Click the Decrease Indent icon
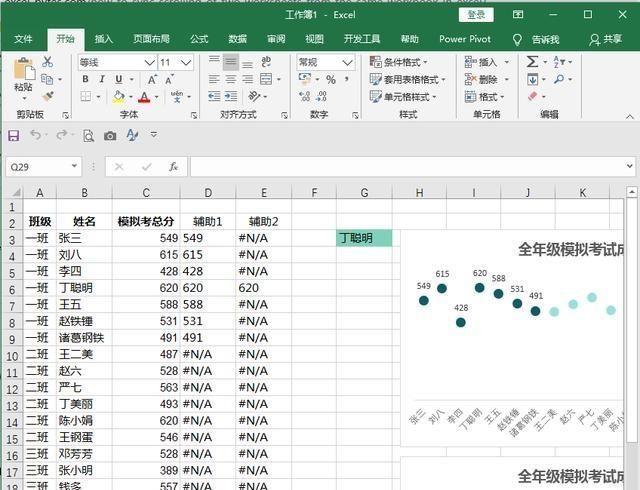This screenshot has width=640, height=490. [214, 96]
